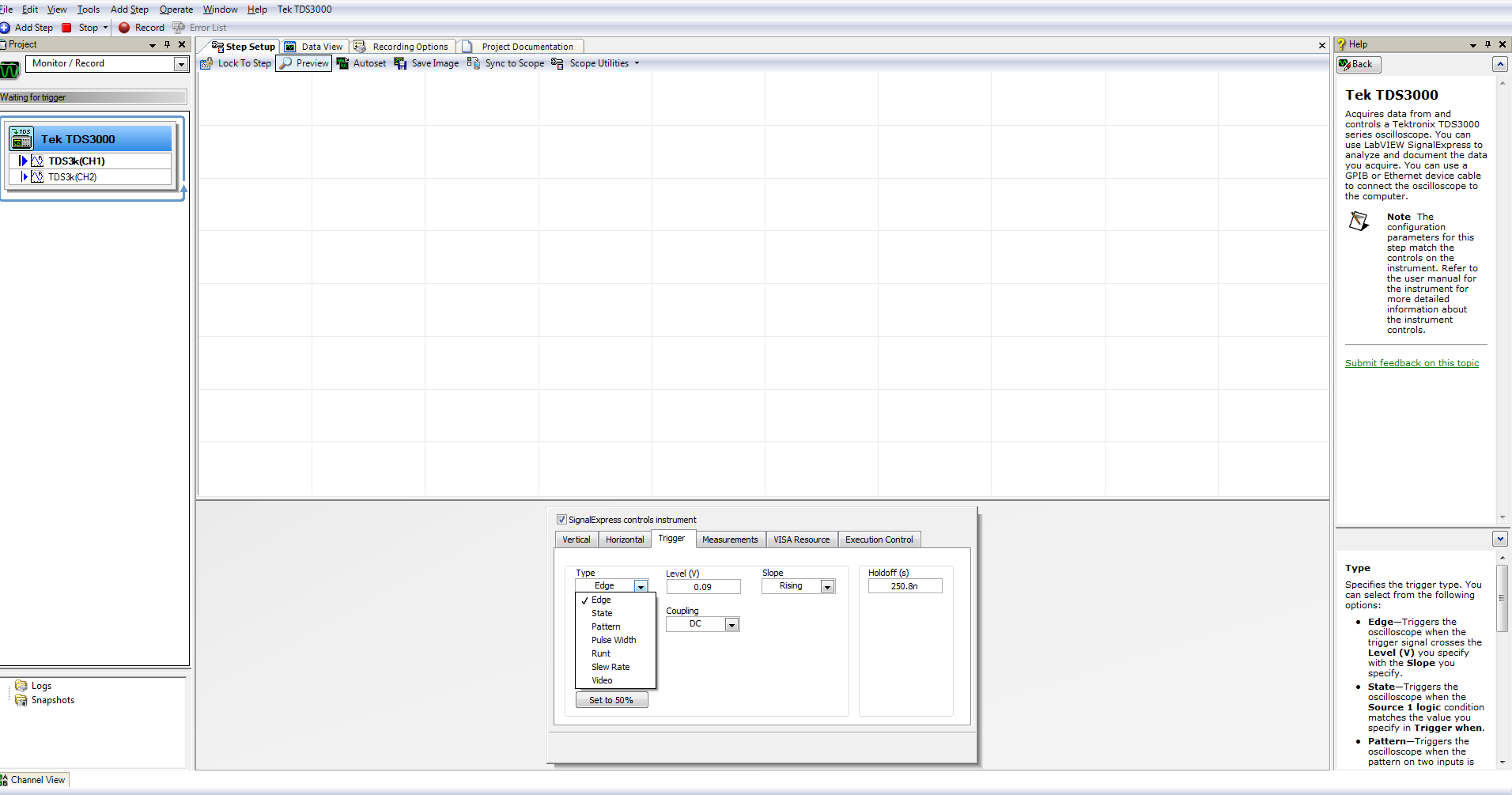Select Pattern trigger type
Screen dimensions: 1512x795
pyautogui.click(x=615, y=627)
